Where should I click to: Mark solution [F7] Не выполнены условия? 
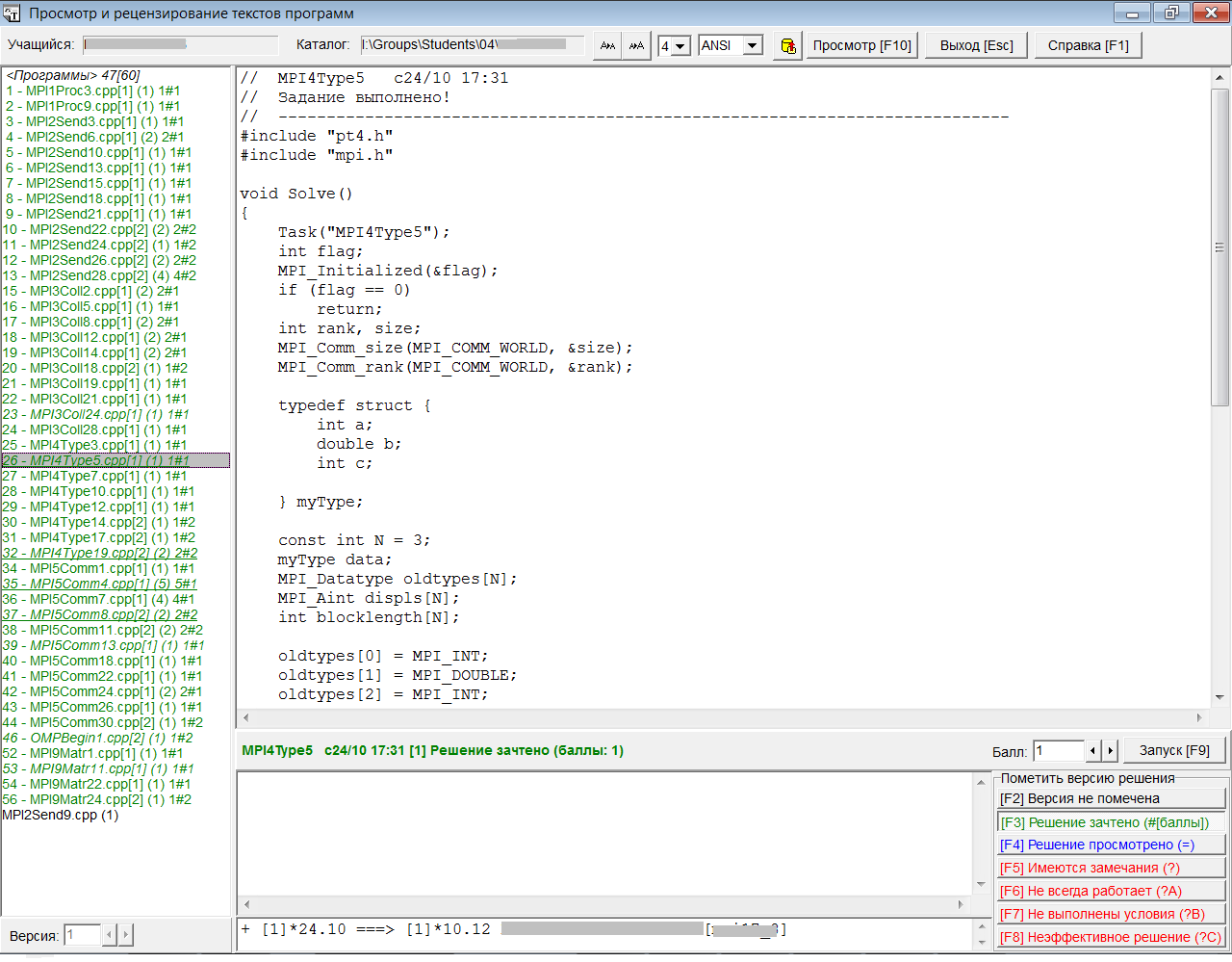pos(1111,914)
